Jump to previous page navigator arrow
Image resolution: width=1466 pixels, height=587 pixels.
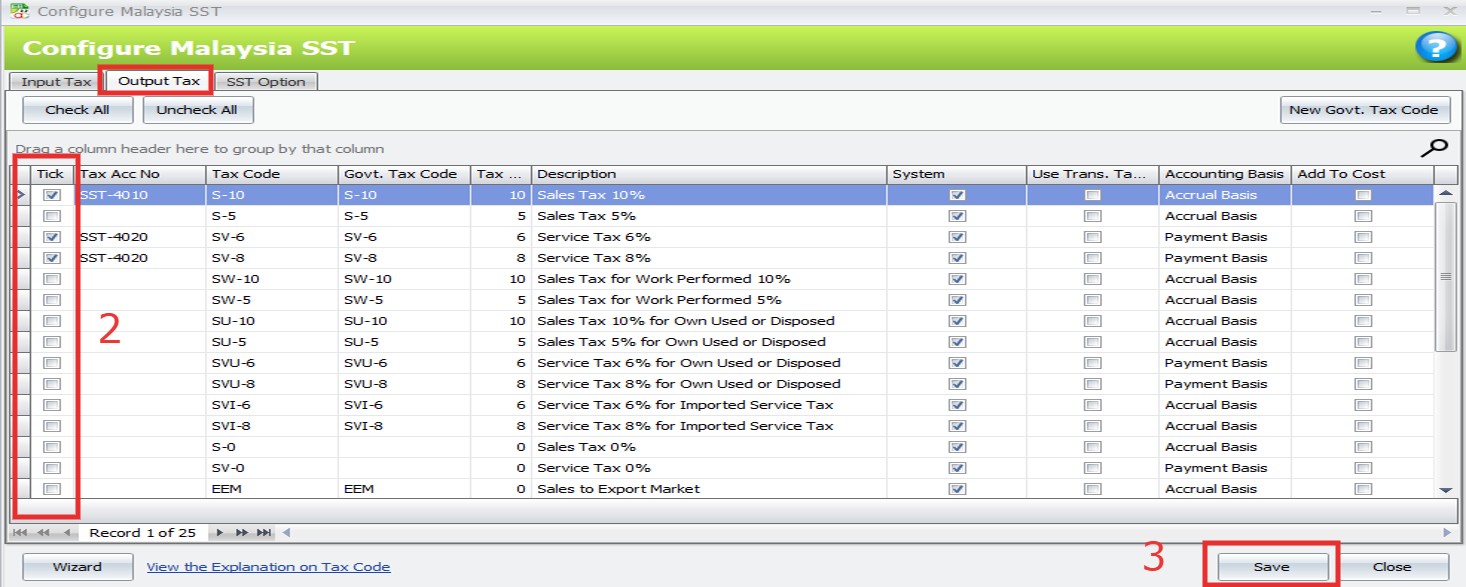[43, 533]
